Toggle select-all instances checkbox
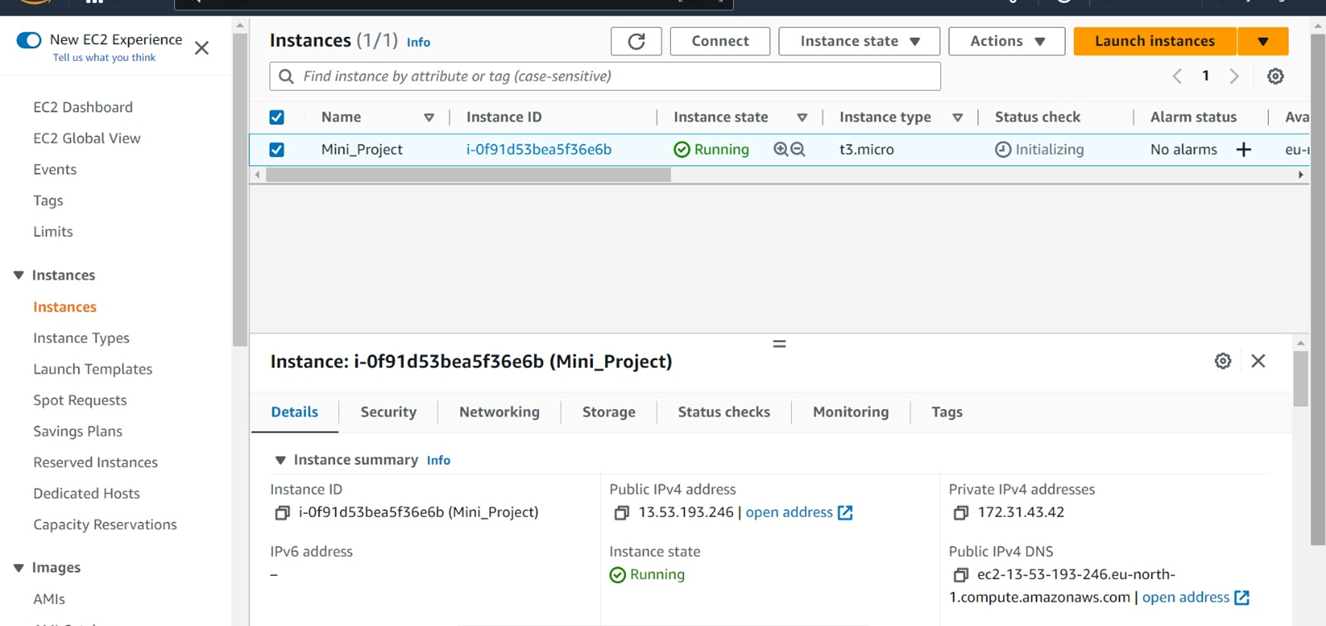 (x=277, y=117)
